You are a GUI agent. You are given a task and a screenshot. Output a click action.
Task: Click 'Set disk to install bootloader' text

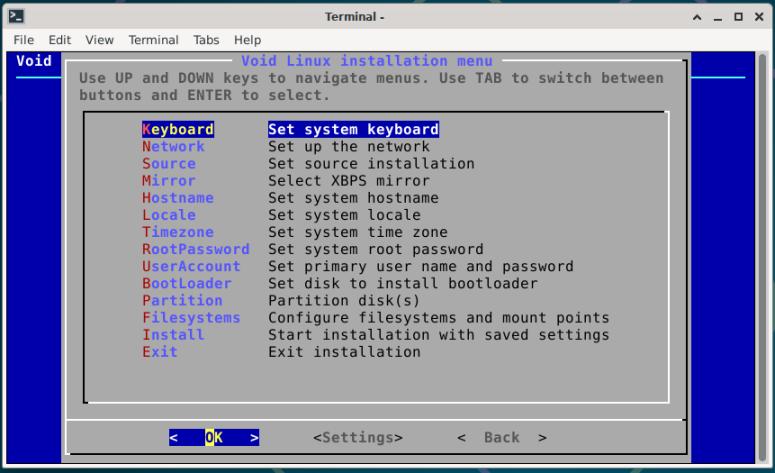(x=403, y=284)
